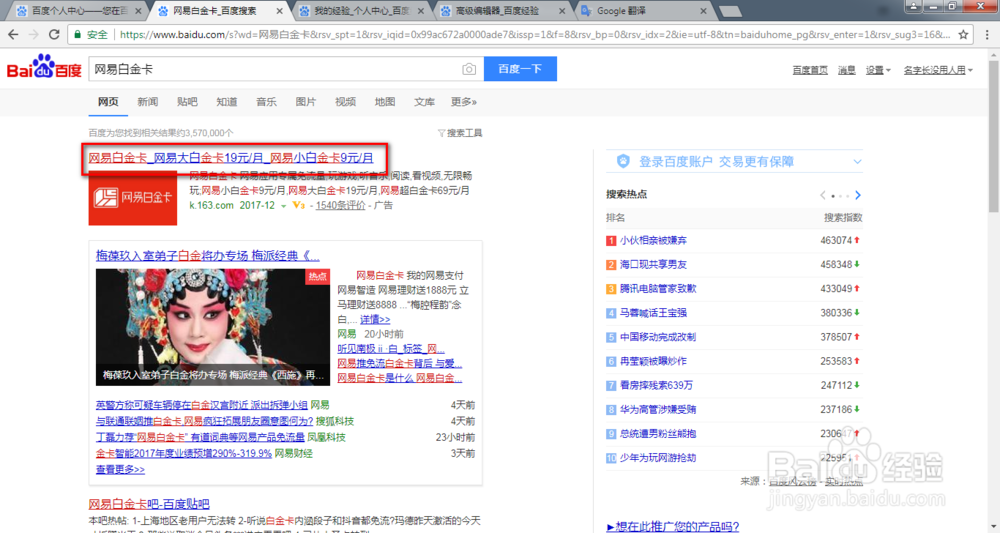Select the 图片 search category
The height and width of the screenshot is (533, 1000).
[x=305, y=102]
